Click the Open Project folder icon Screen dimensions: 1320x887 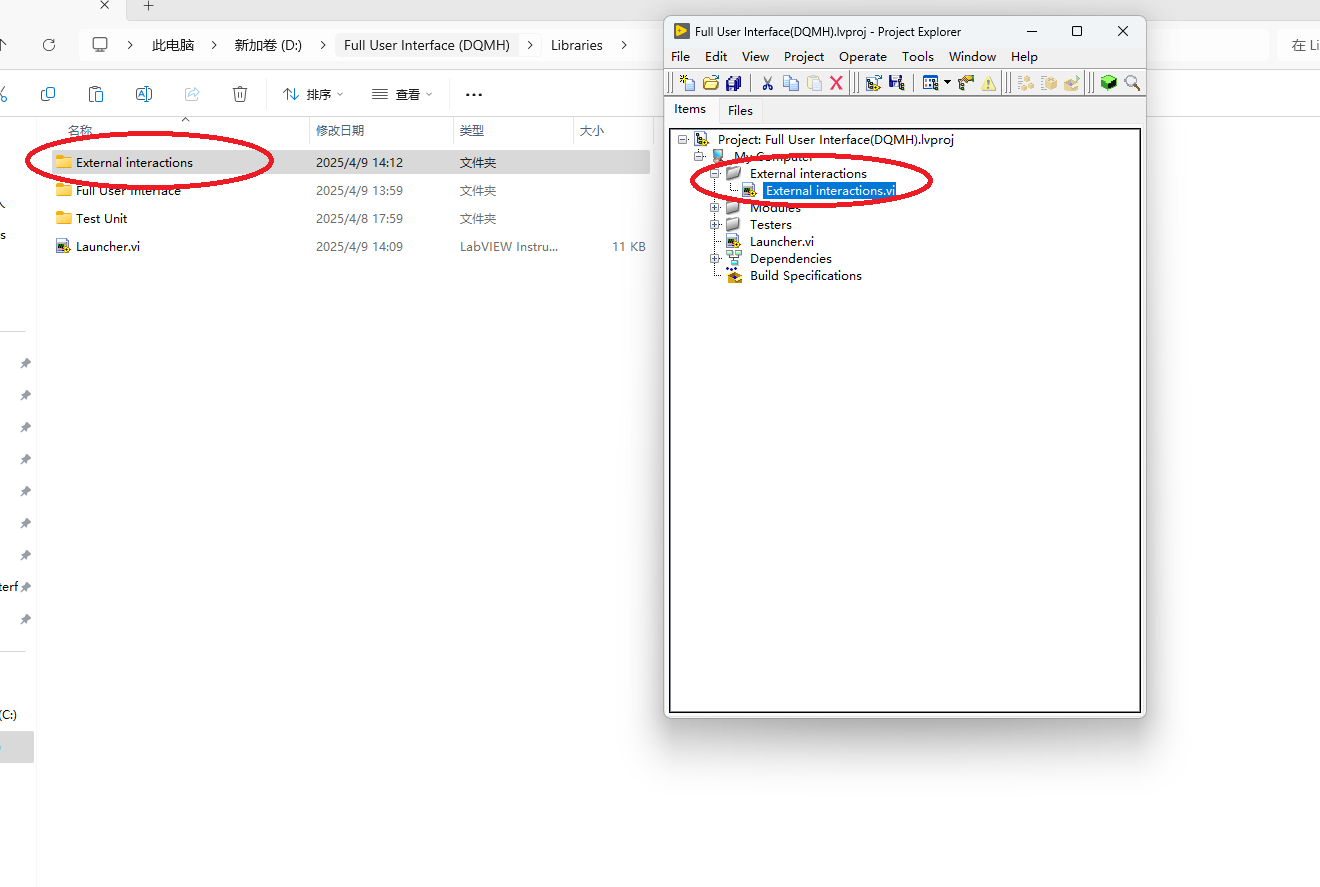pos(711,83)
